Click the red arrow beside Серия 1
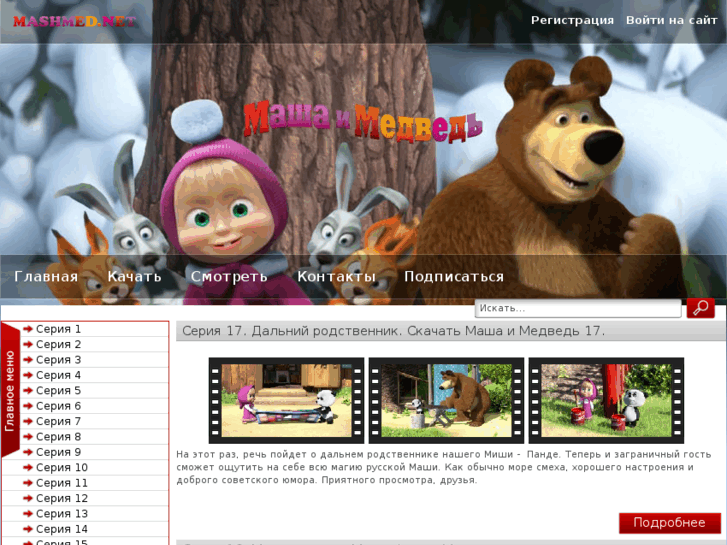 click(28, 329)
